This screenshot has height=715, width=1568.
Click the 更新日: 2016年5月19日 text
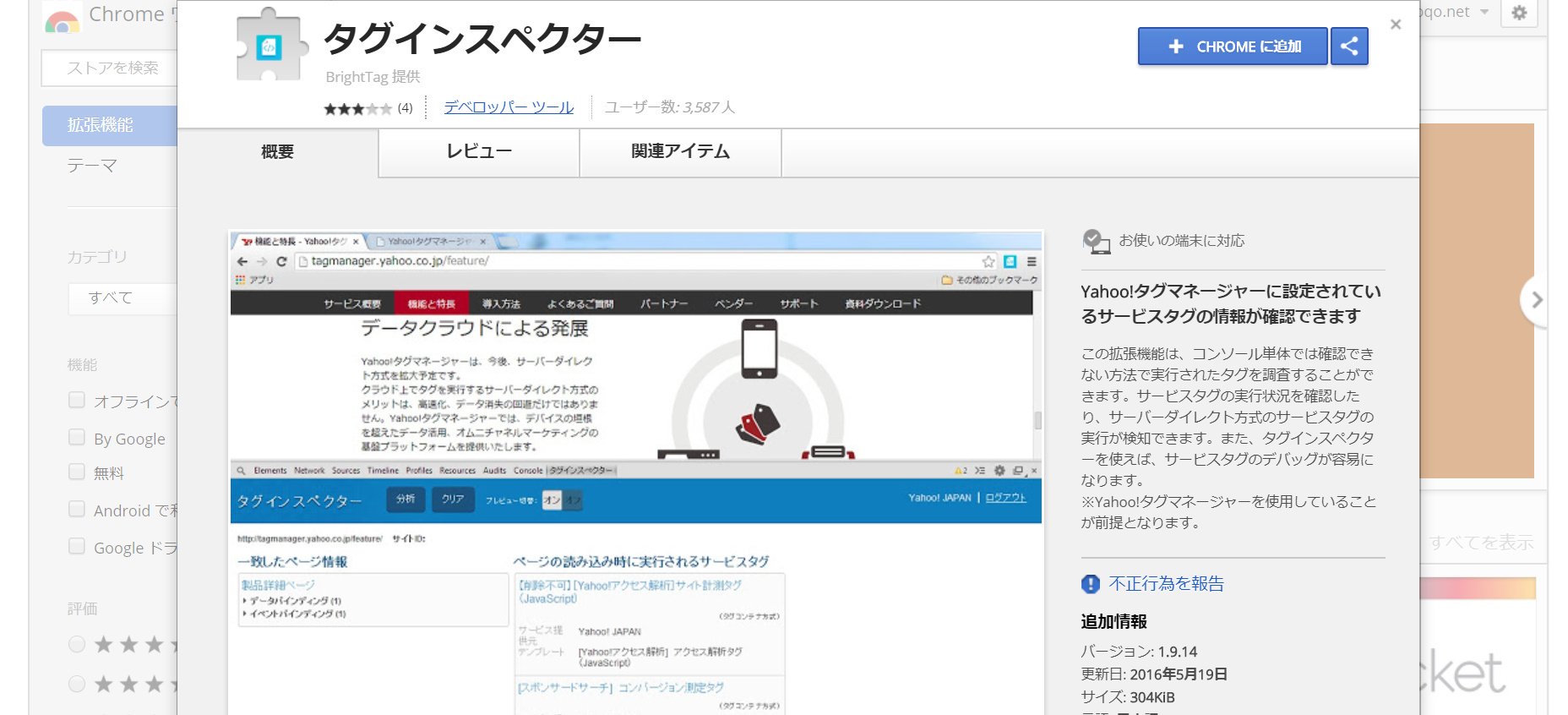1154,674
